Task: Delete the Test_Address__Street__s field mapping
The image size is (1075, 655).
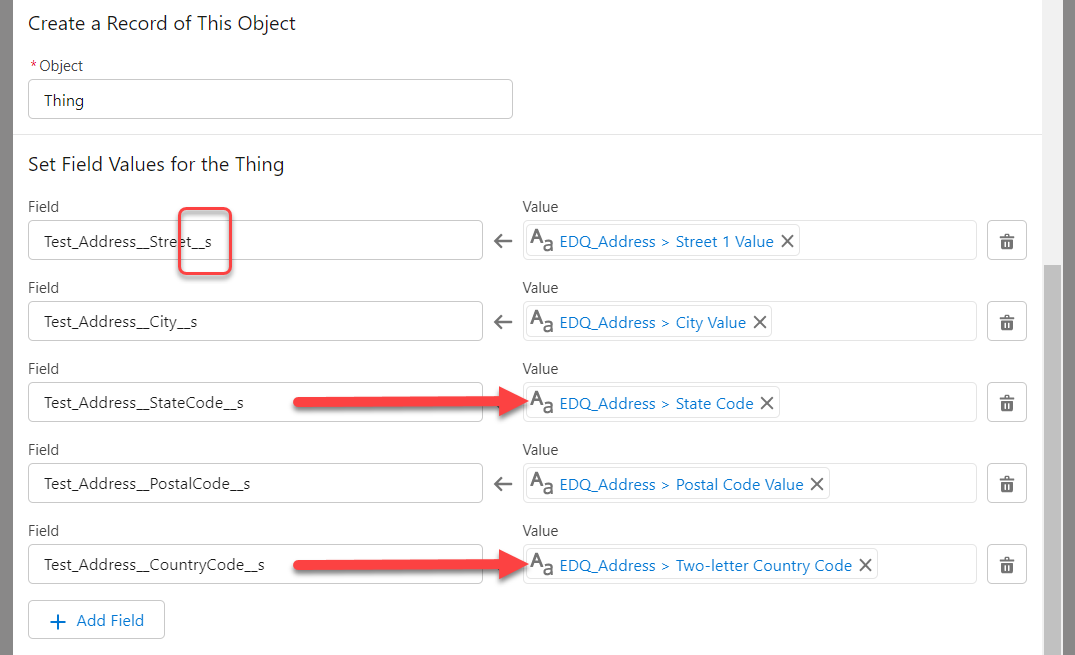Action: click(1006, 240)
